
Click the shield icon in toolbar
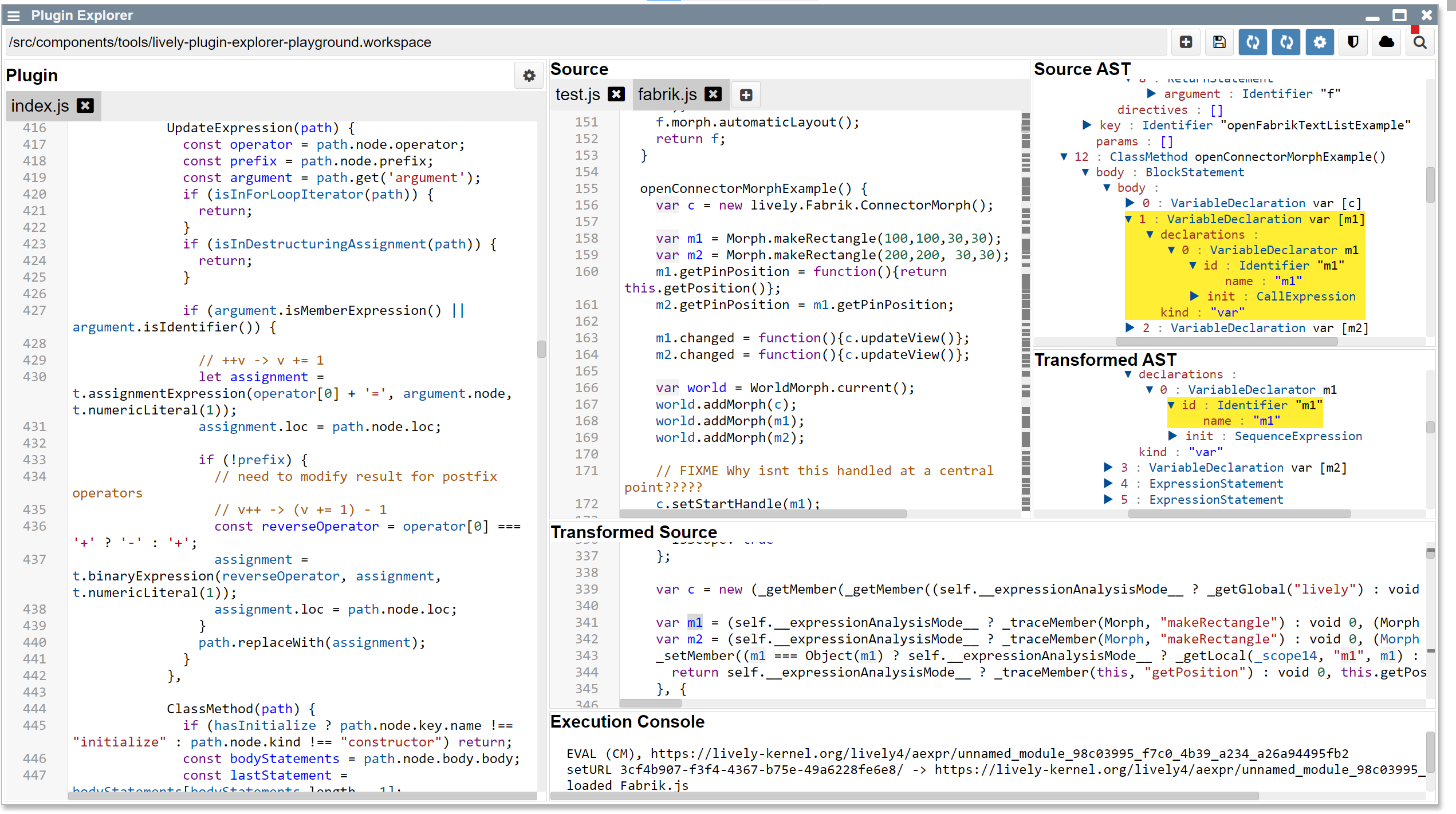point(1353,42)
